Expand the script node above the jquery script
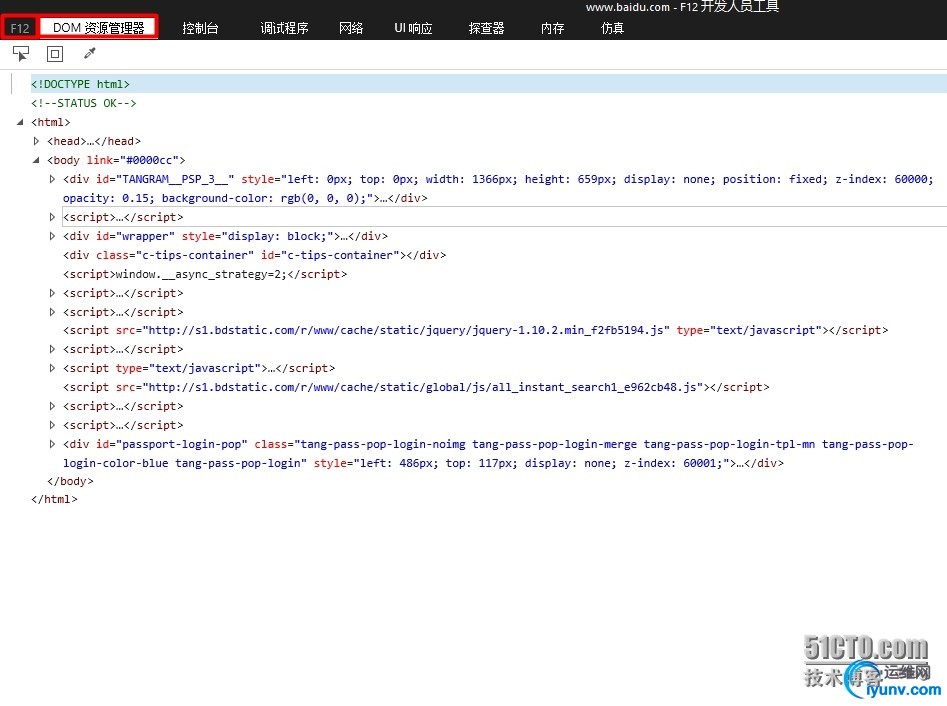Image resolution: width=947 pixels, height=706 pixels. coord(52,312)
